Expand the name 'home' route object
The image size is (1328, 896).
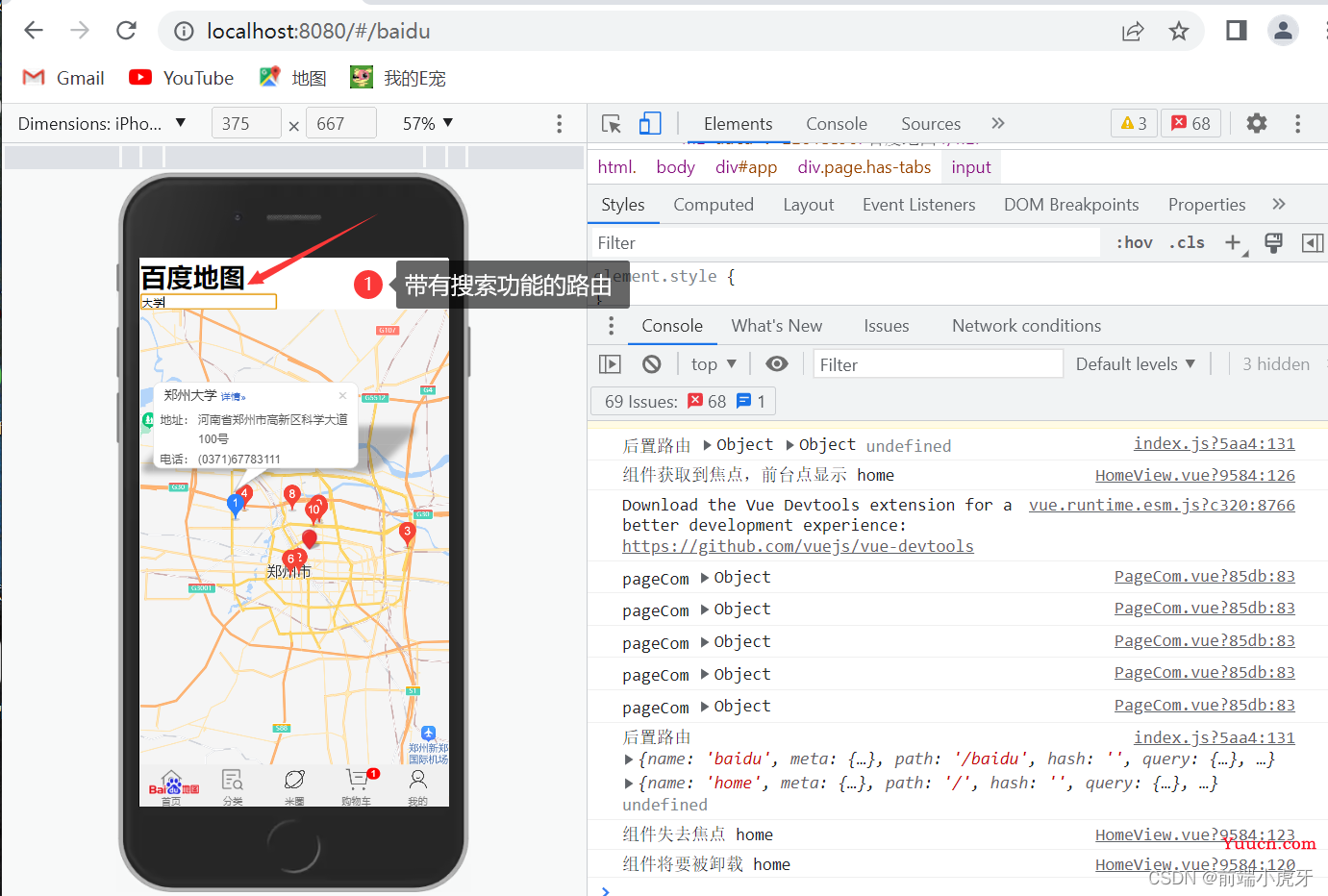click(630, 784)
